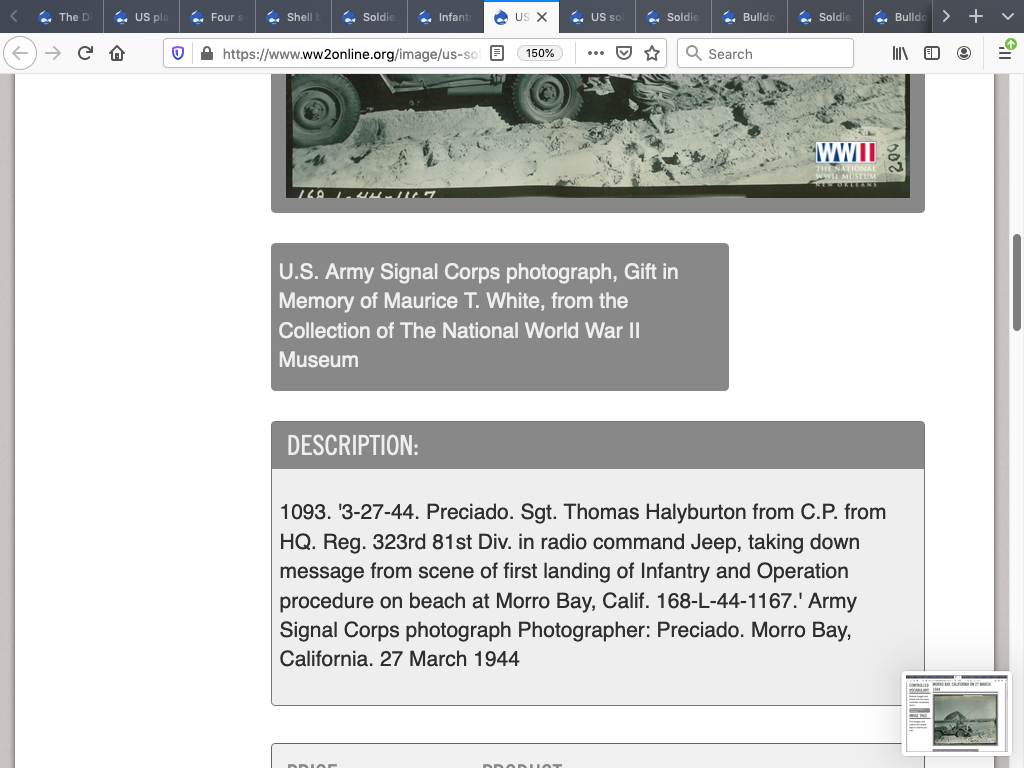Switch to the 'Four s' tab
This screenshot has width=1024, height=768.
(217, 17)
